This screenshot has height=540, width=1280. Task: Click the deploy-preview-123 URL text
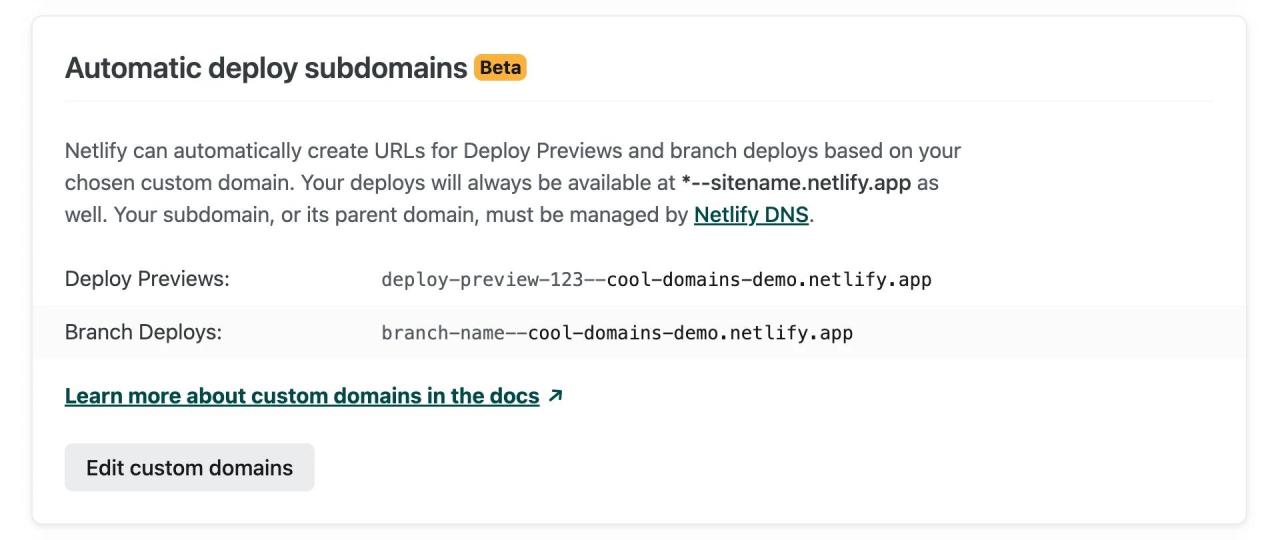point(656,280)
